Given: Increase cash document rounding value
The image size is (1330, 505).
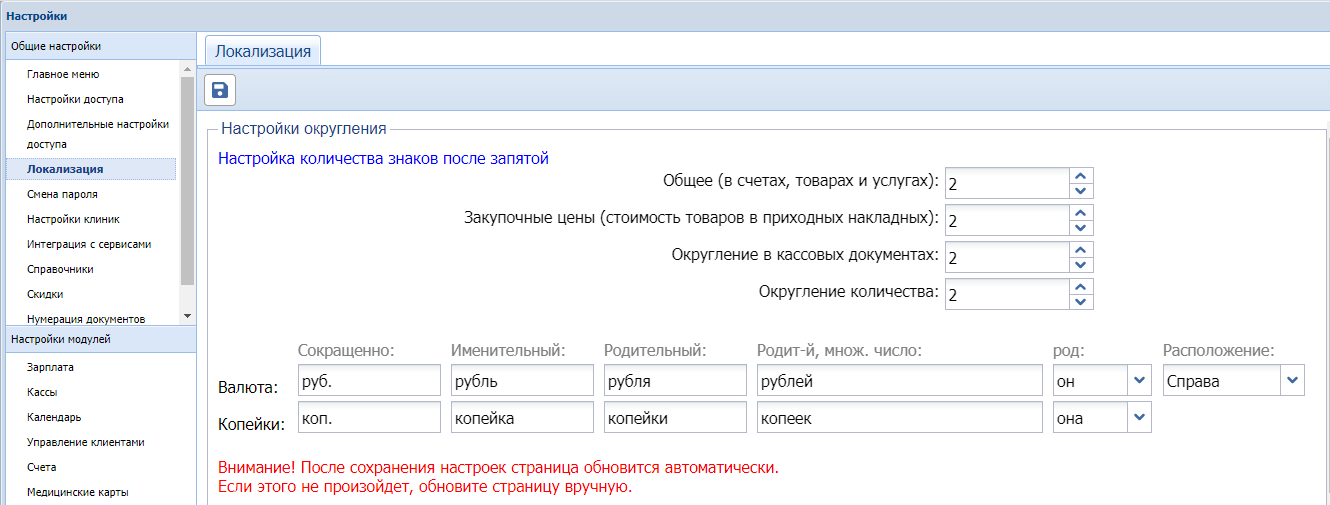Looking at the screenshot, I should coord(1080,249).
